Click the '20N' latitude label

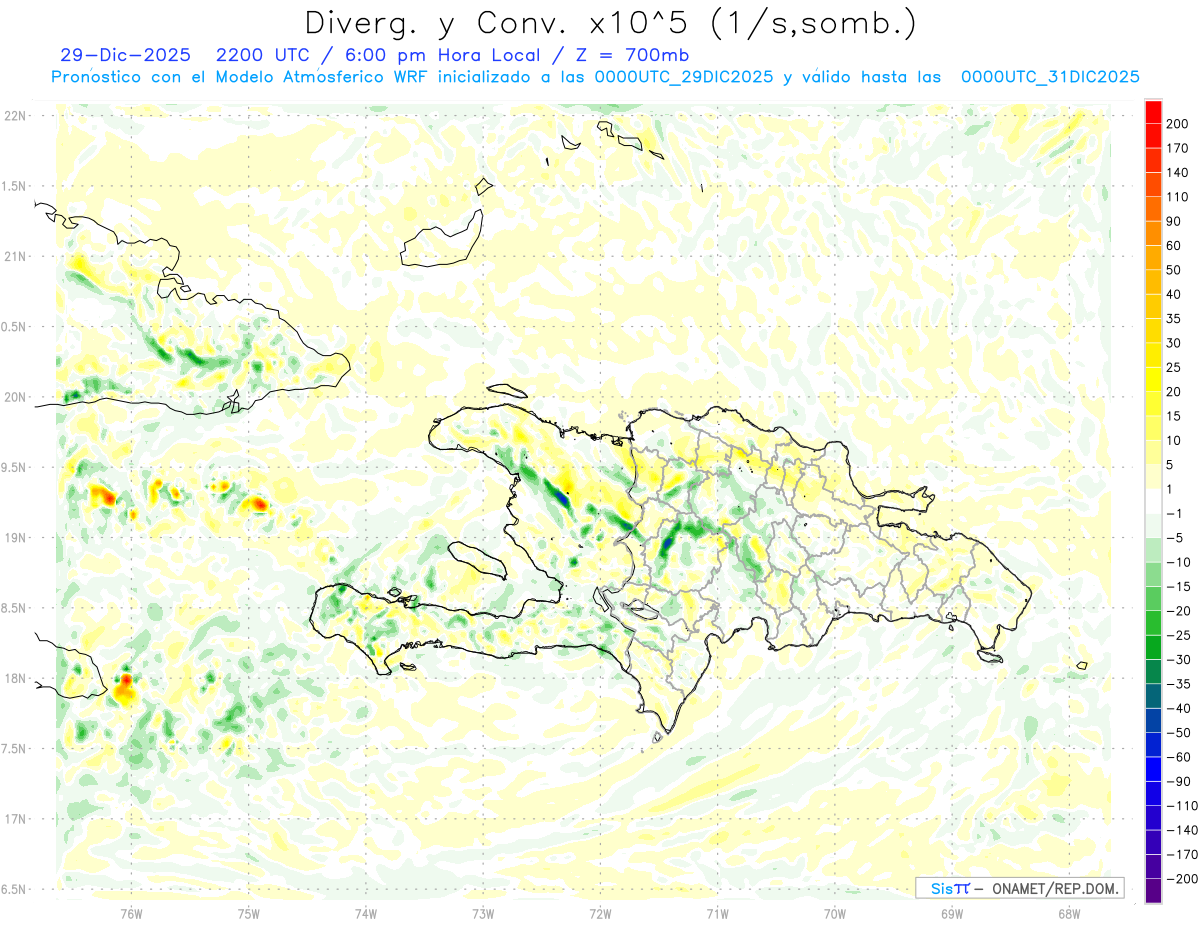click(15, 397)
